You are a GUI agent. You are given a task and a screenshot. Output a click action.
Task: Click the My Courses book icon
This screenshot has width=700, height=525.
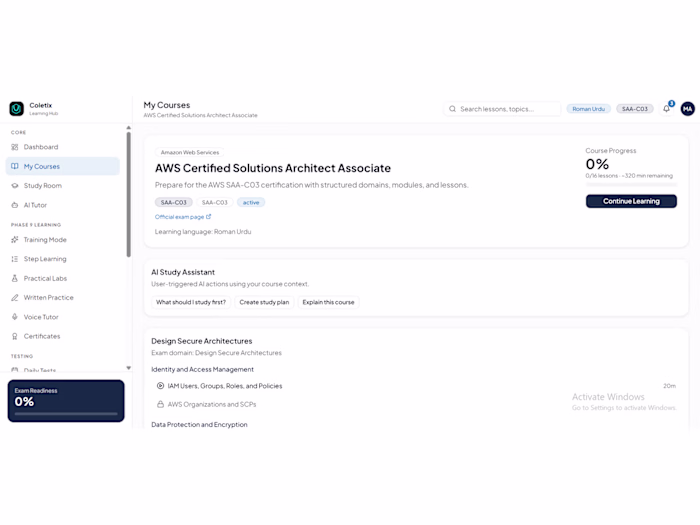[x=15, y=166]
